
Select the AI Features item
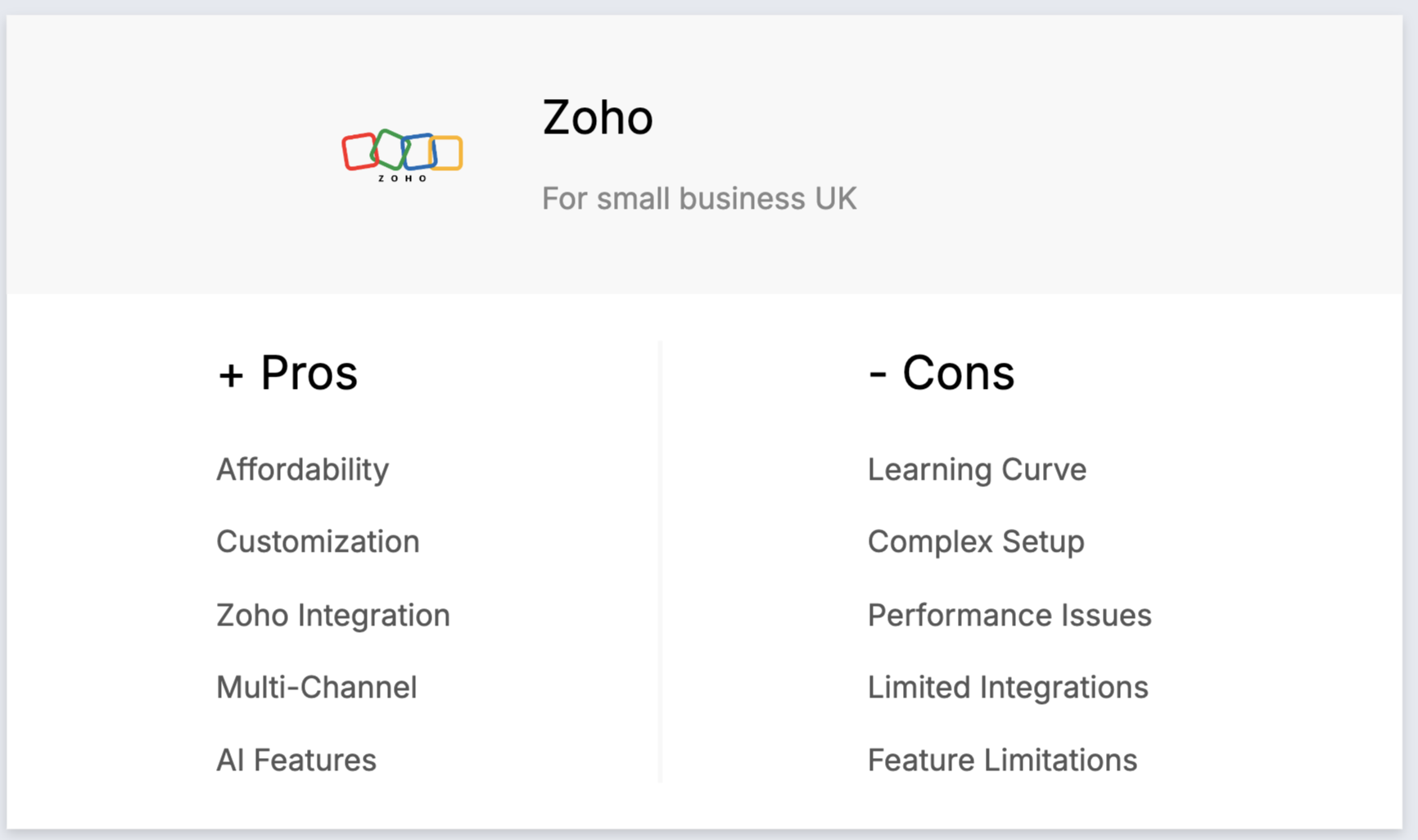pyautogui.click(x=296, y=761)
